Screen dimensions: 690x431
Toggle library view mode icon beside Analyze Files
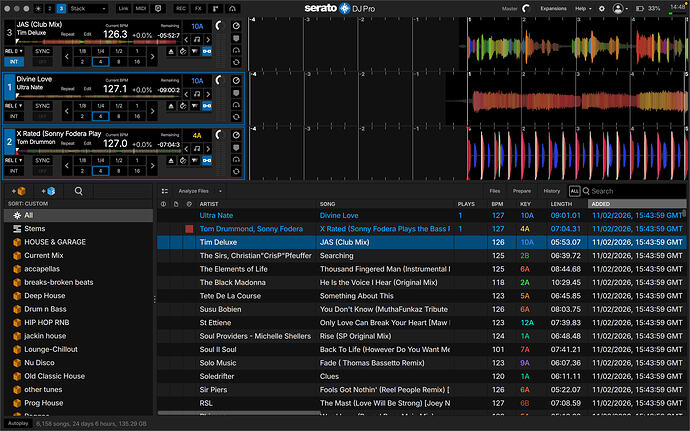[165, 191]
